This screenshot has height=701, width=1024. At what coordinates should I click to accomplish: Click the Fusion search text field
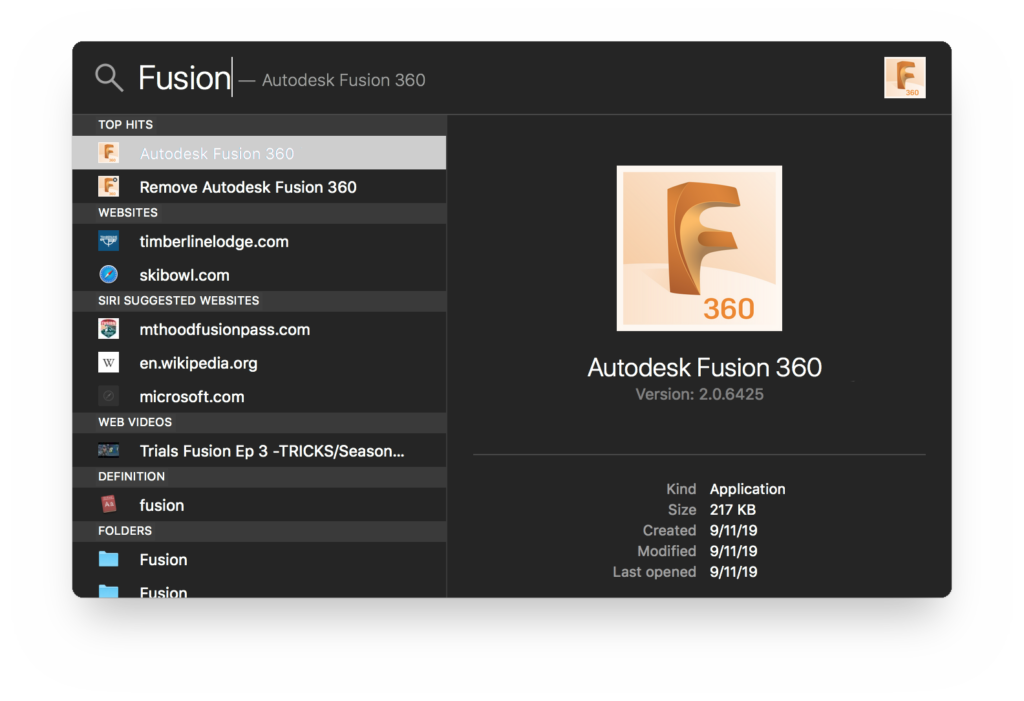tap(185, 78)
